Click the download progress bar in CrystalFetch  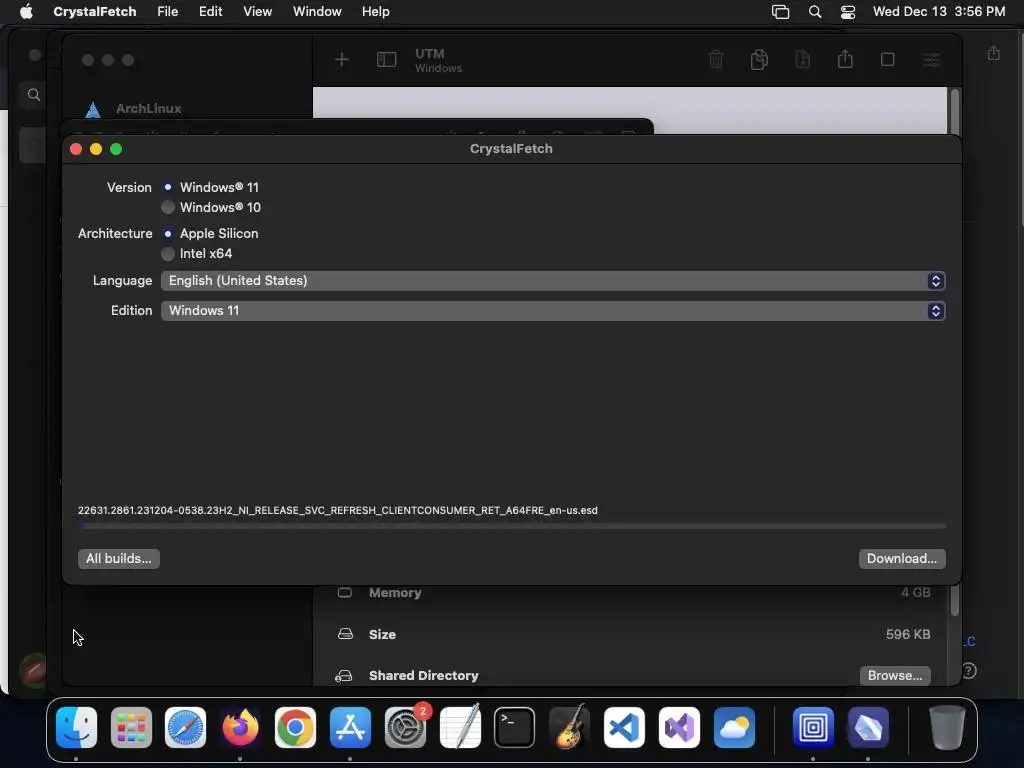point(511,526)
